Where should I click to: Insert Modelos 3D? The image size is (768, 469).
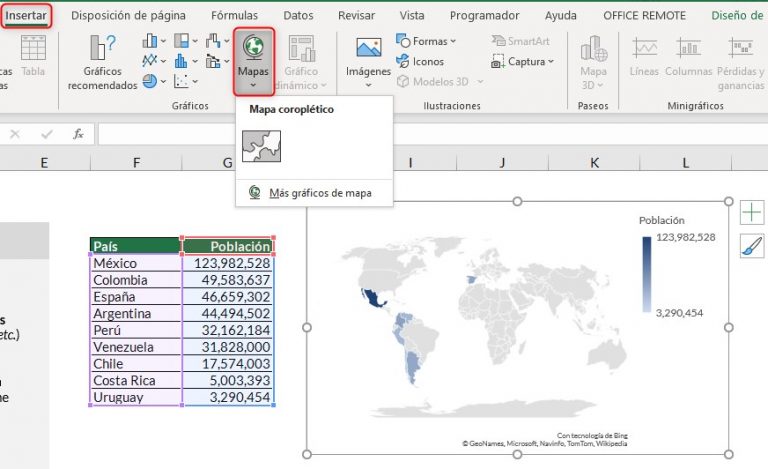[440, 82]
